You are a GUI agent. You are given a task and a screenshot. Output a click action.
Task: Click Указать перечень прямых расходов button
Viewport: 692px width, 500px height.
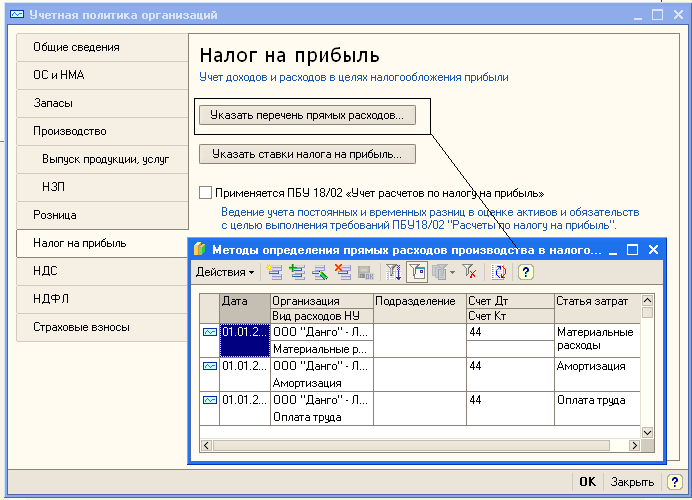click(307, 116)
